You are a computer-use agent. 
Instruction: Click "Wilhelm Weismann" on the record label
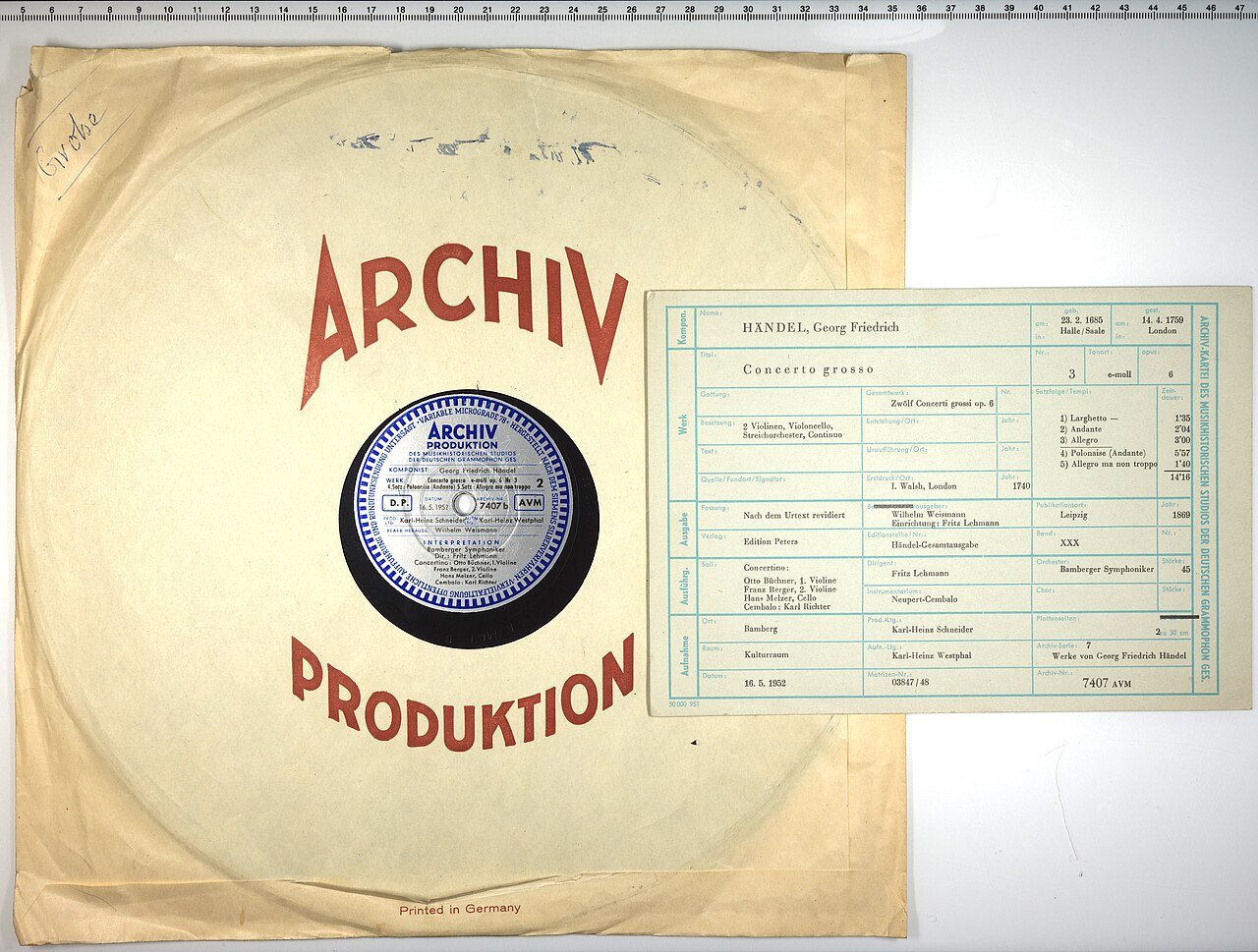(467, 530)
